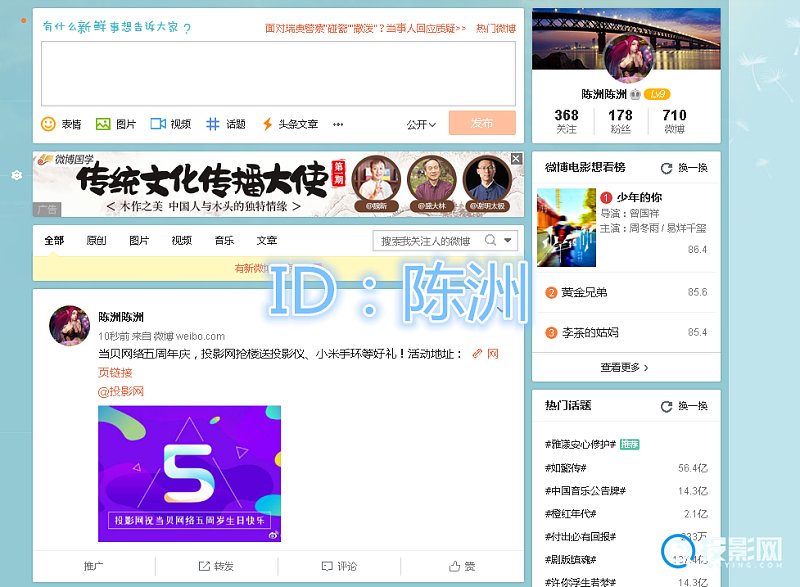Open the movie title 少年的你
Screen dimensions: 800x587
coord(639,197)
